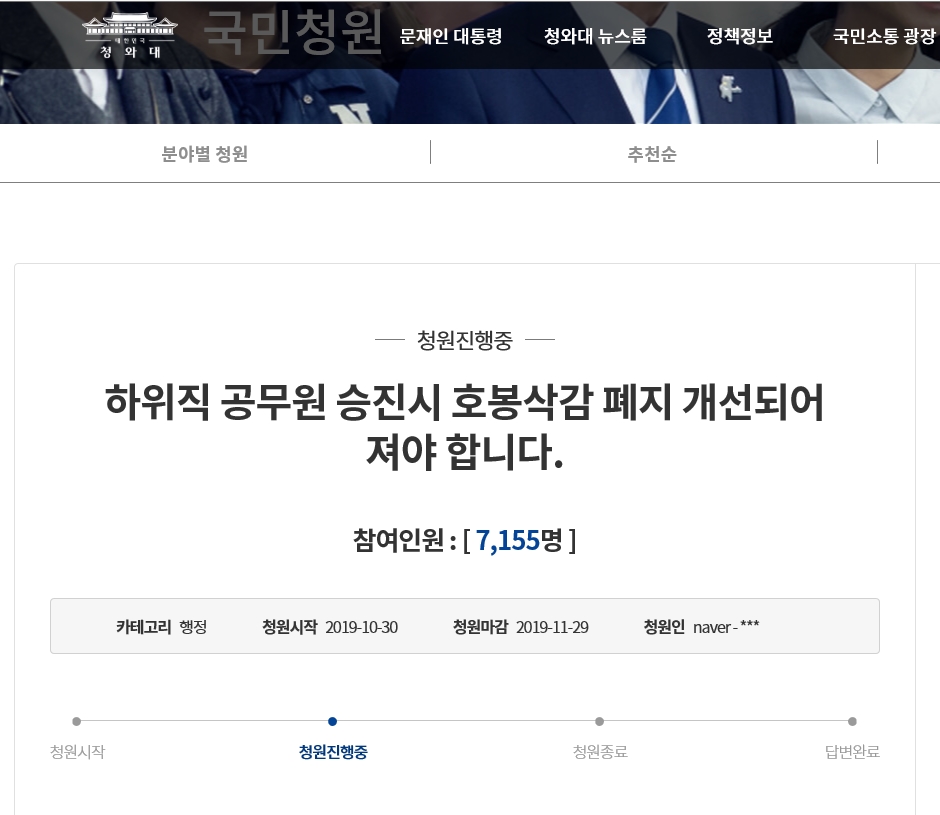Open the 국민소통 광장 menu

(884, 36)
